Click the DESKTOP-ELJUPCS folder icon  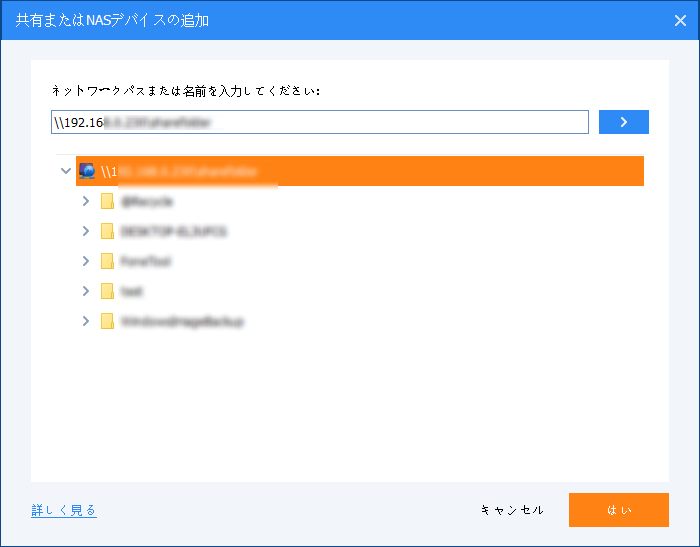tap(107, 231)
